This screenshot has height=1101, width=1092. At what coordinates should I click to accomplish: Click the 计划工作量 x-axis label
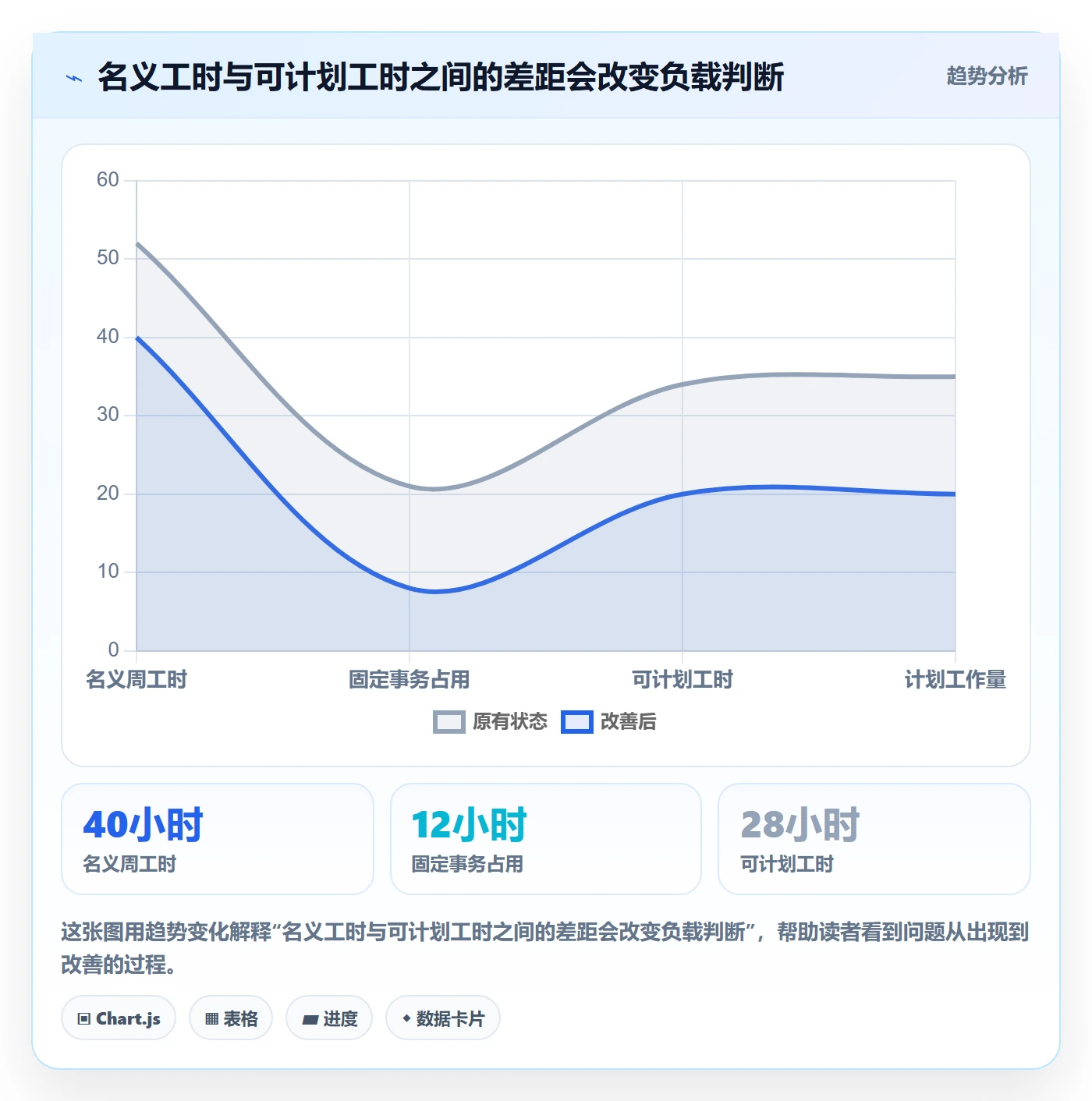pyautogui.click(x=955, y=680)
